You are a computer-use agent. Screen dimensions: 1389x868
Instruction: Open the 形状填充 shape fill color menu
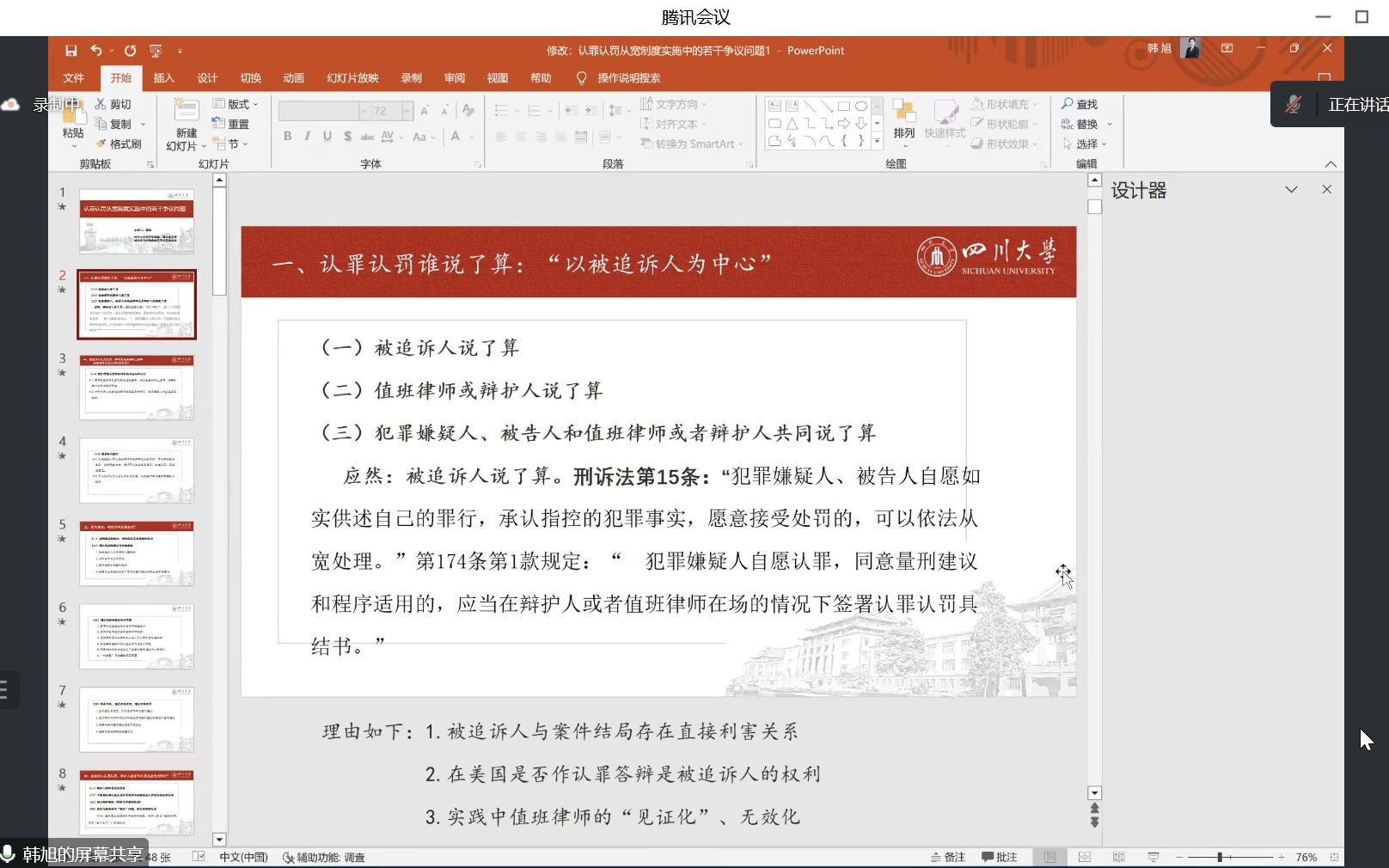click(x=1006, y=104)
